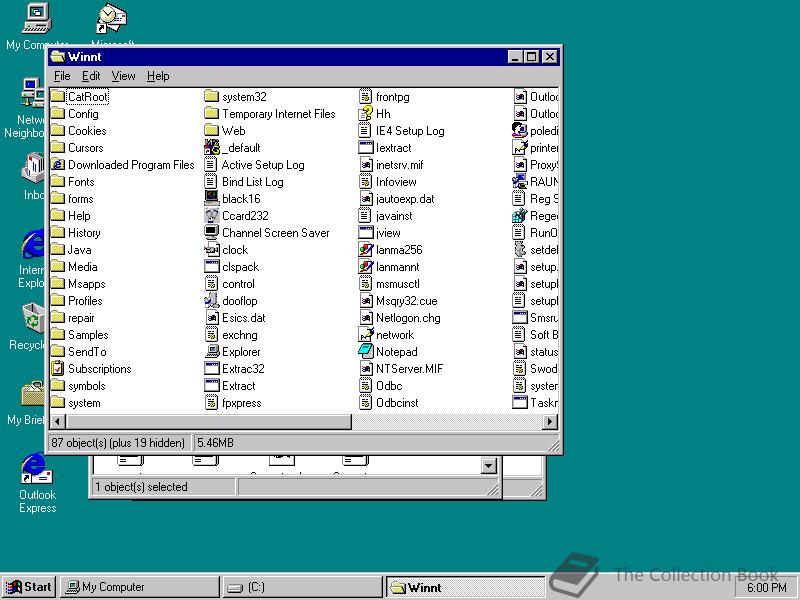This screenshot has height=600, width=800.
Task: Open the View menu
Action: pos(123,76)
